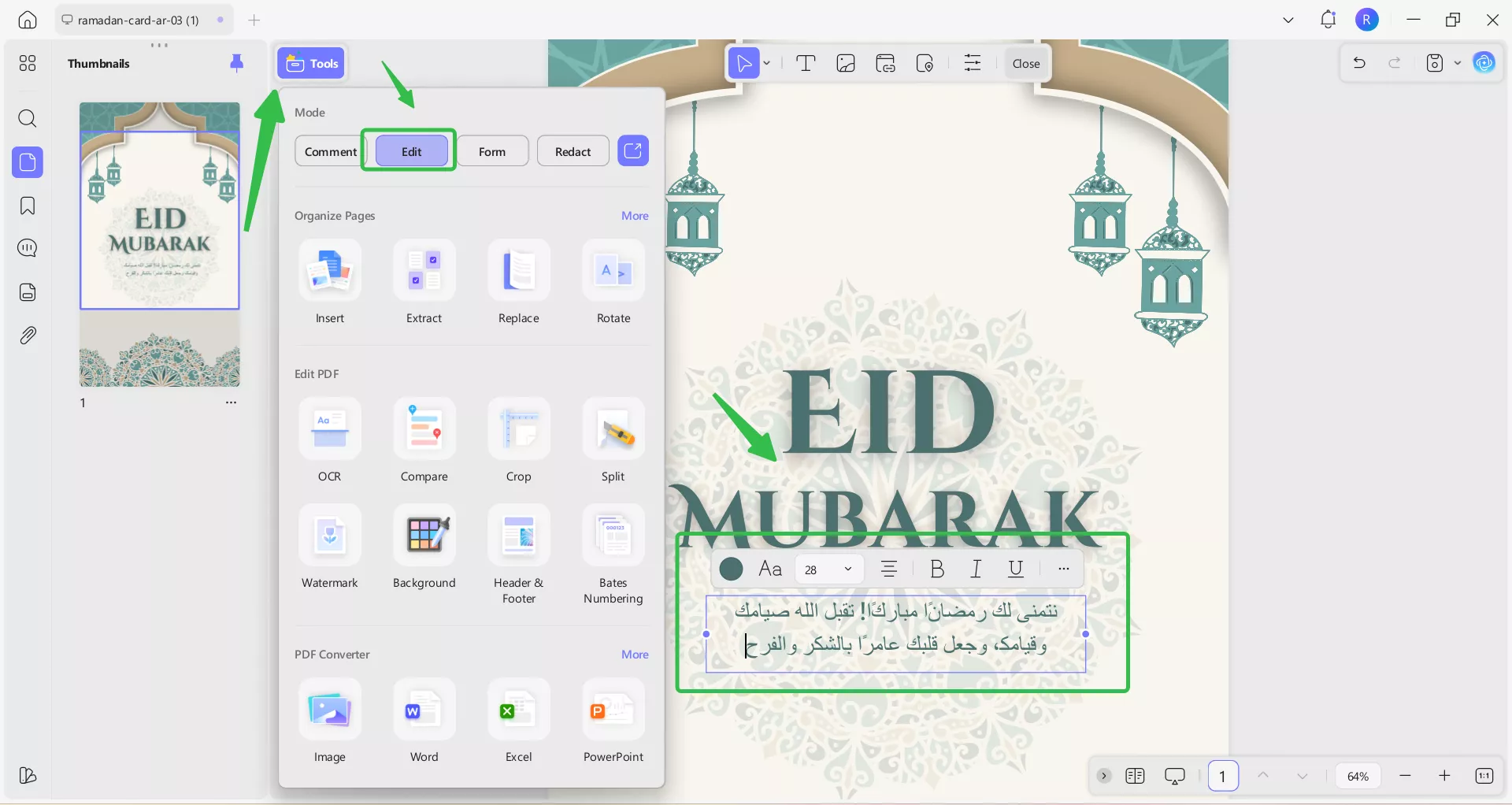Viewport: 1512px width, 805px height.
Task: Open the text color swatch picker
Action: coord(731,569)
